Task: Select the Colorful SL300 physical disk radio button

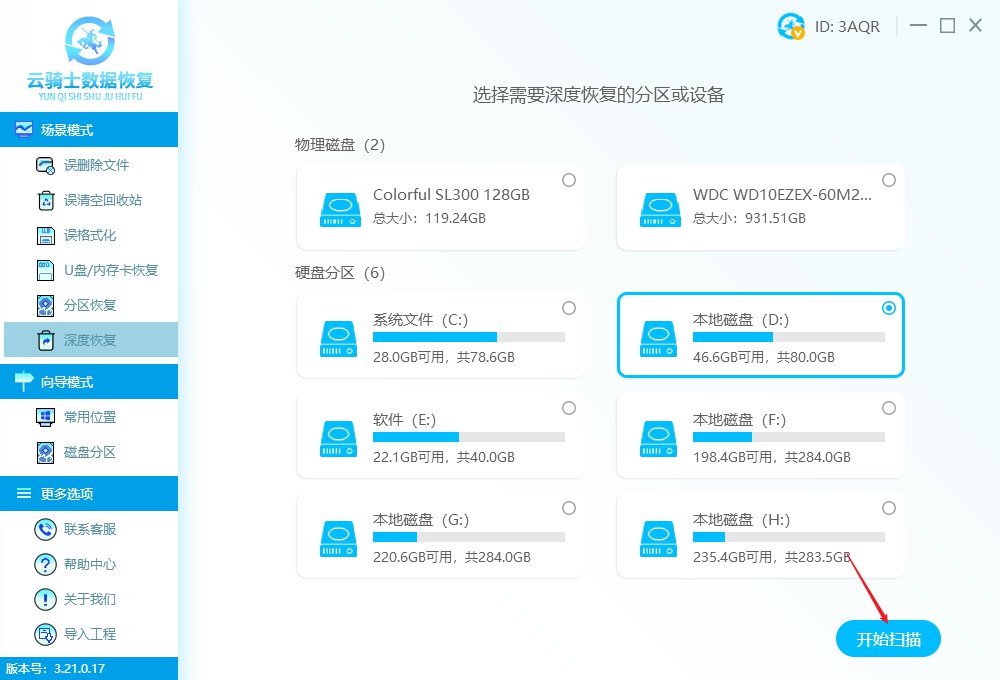Action: tap(569, 180)
